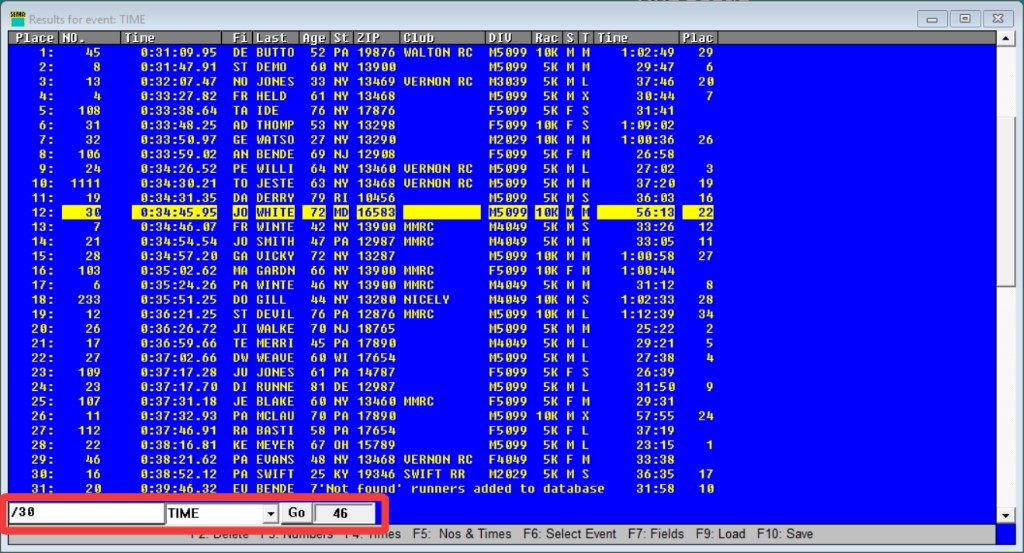Screen dimensions: 1024x553
Task: Click the Fi column header
Action: point(240,38)
